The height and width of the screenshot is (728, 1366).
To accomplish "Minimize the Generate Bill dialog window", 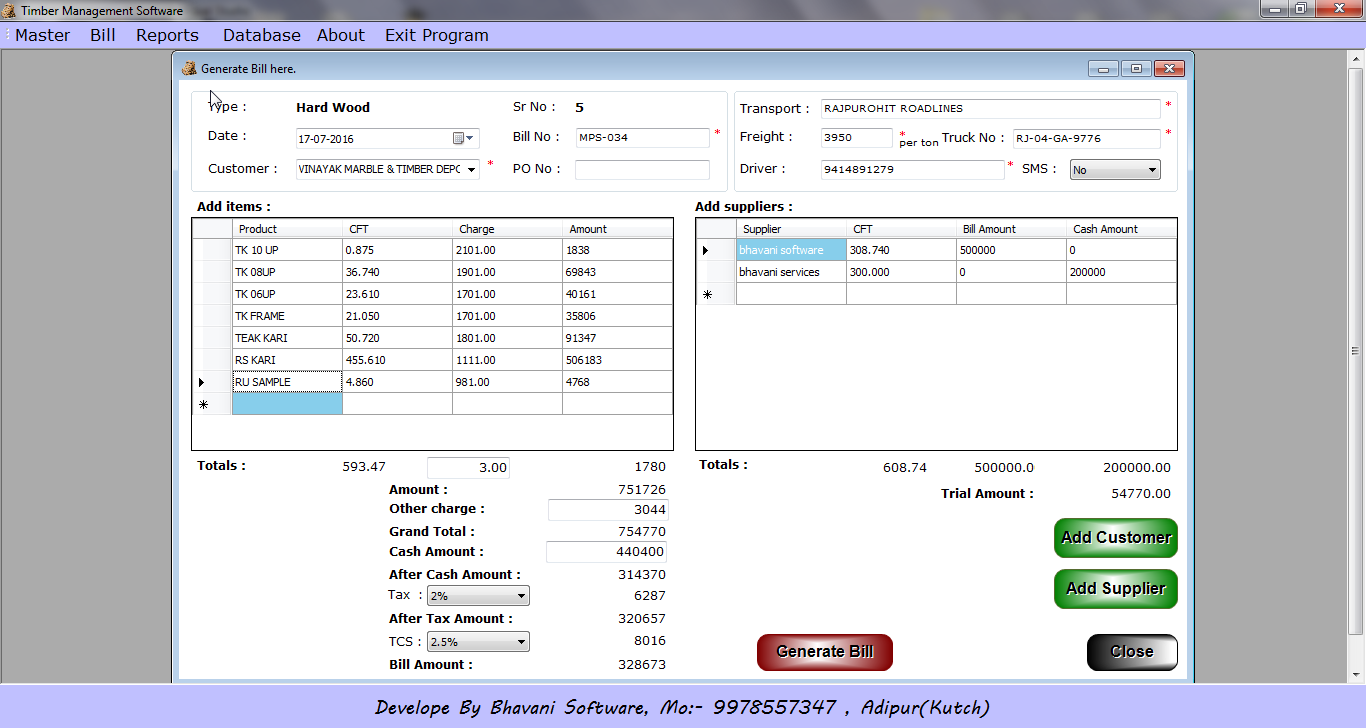I will [1104, 69].
